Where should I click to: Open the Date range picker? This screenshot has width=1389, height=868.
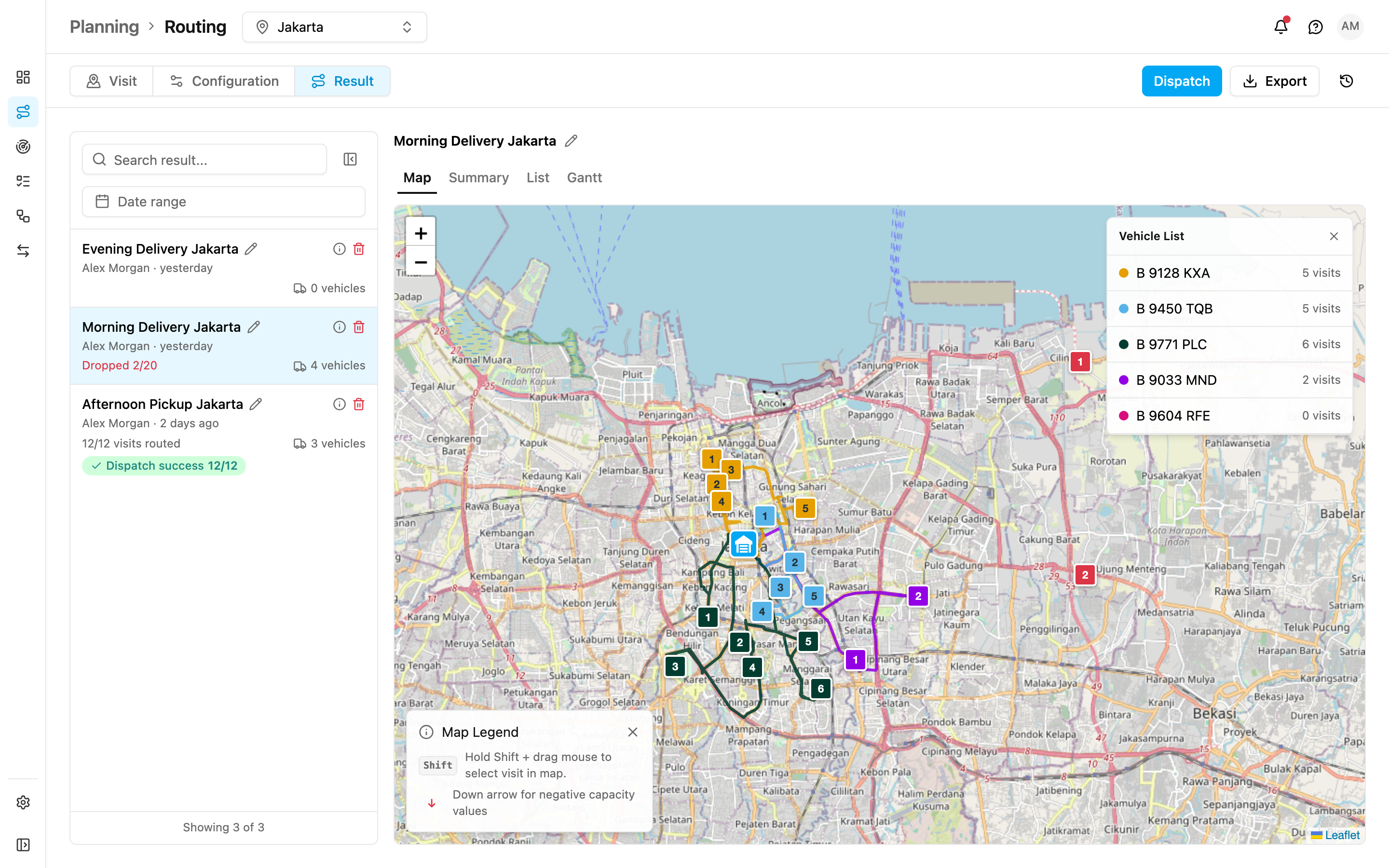coord(223,202)
